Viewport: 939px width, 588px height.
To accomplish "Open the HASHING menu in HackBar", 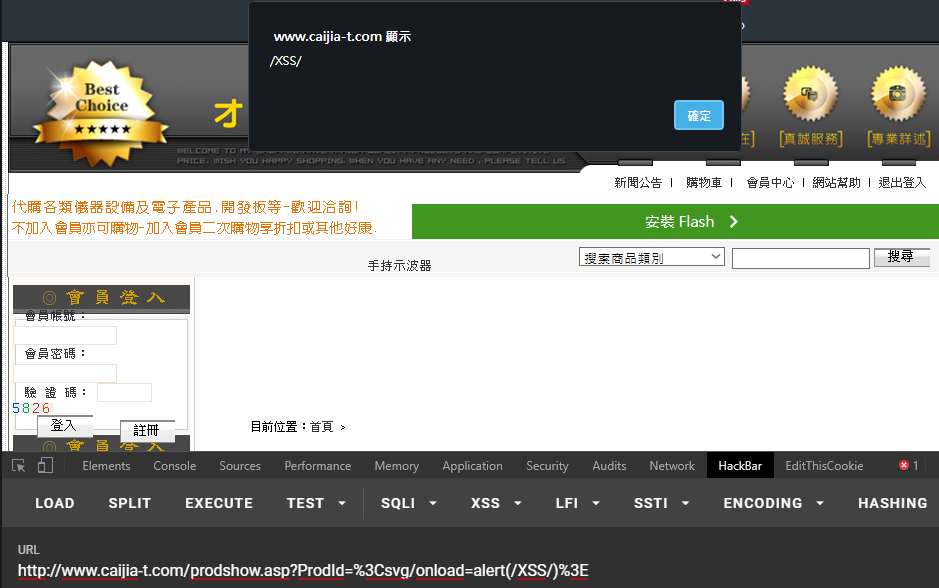I will click(x=892, y=503).
